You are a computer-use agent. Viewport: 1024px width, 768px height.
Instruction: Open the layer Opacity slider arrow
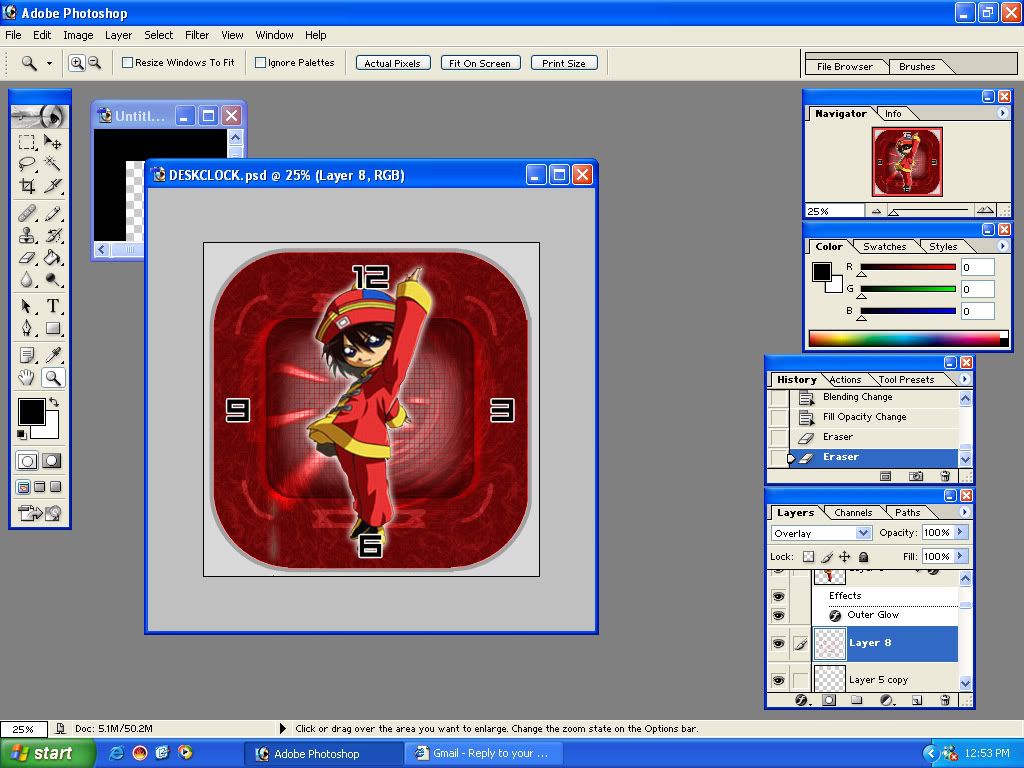coord(960,532)
